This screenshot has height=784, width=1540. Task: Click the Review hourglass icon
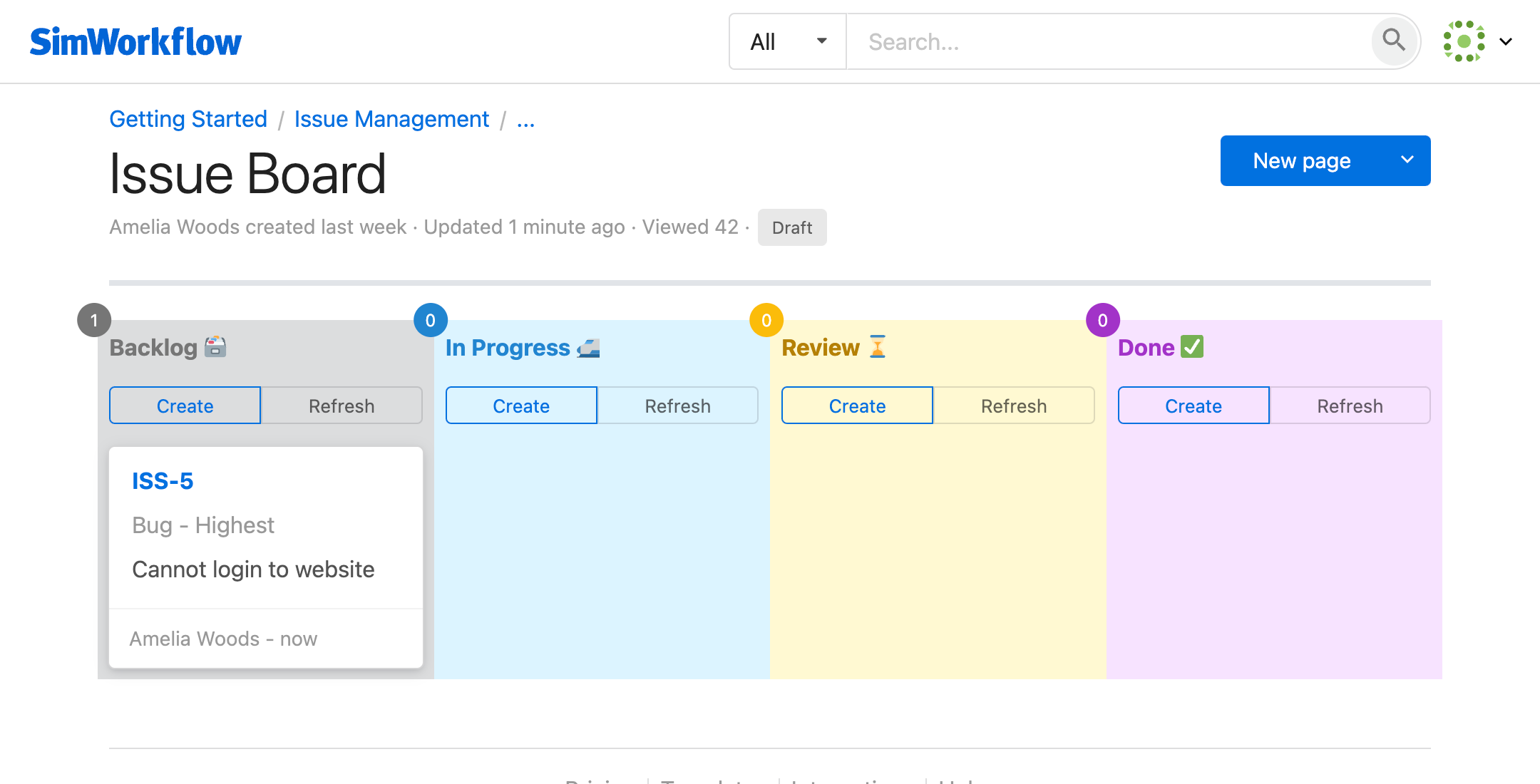(878, 347)
